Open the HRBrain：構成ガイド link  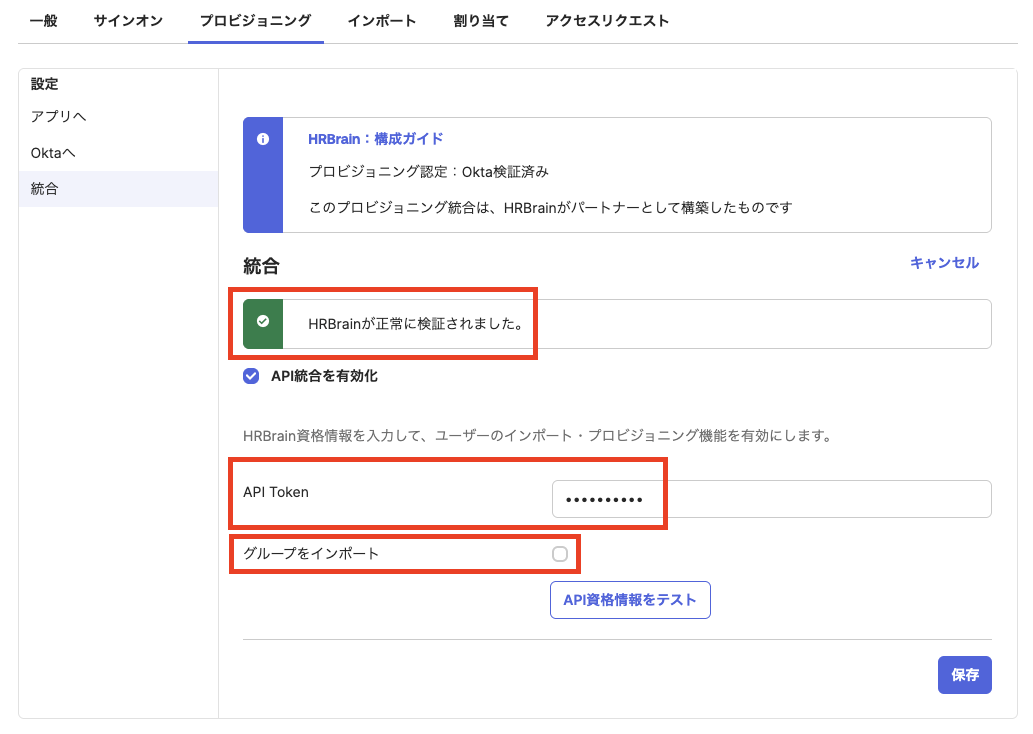click(375, 139)
